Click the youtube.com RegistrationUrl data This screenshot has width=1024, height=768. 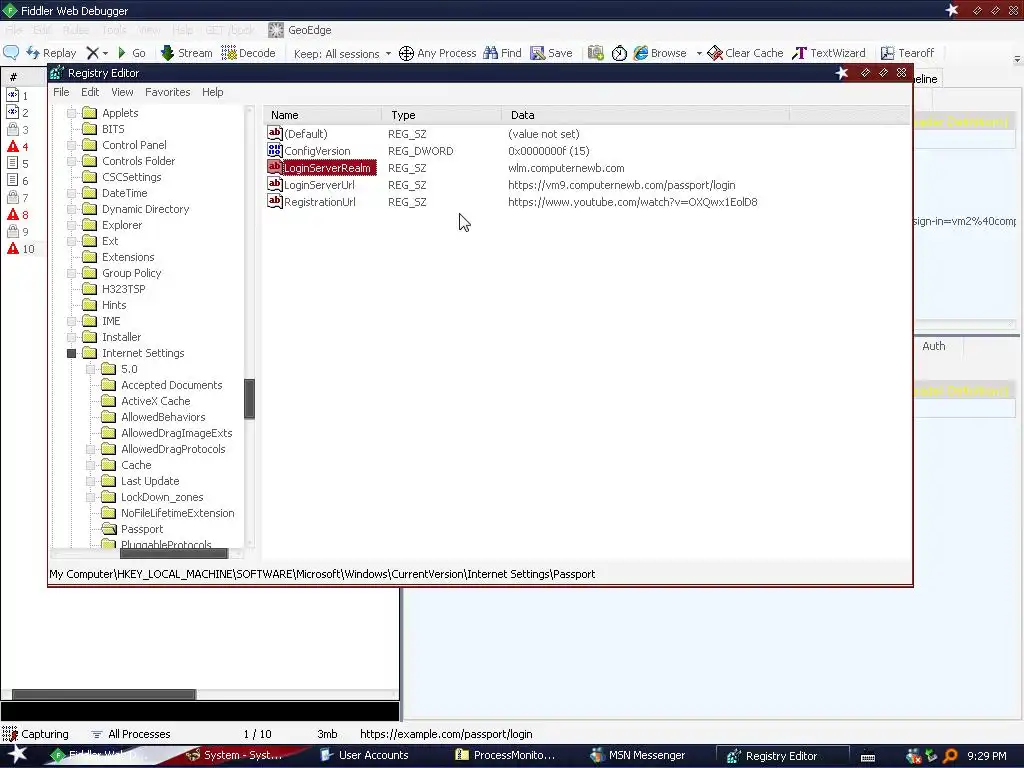point(633,202)
